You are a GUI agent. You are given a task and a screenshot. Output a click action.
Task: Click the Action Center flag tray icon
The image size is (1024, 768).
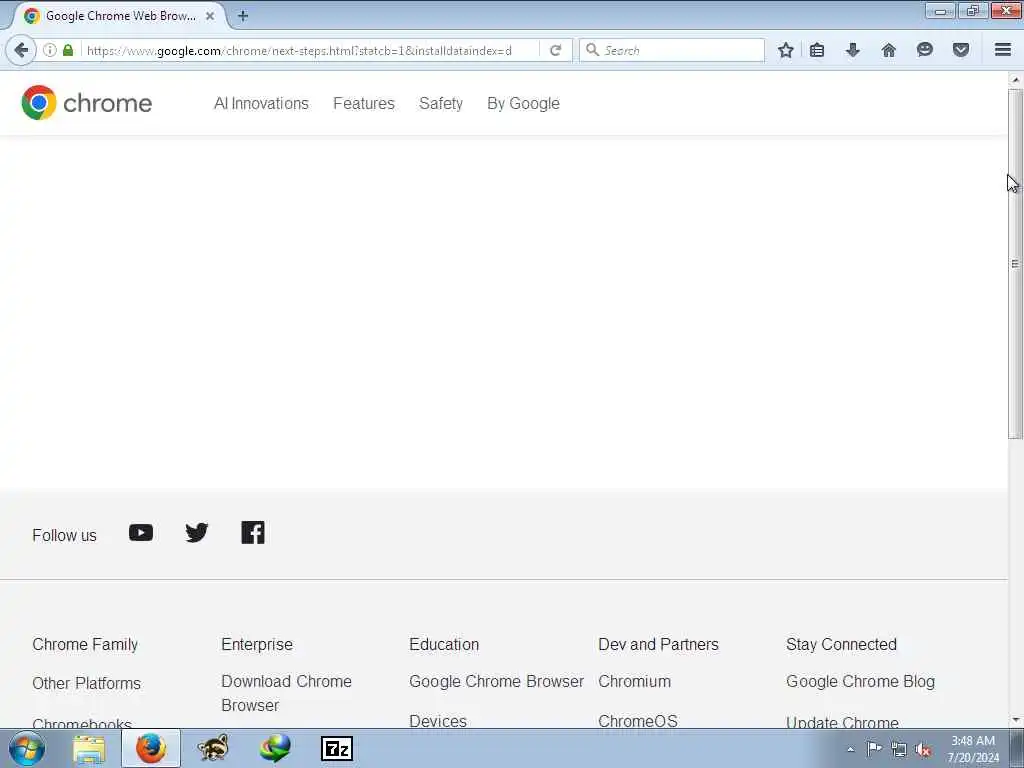tap(874, 749)
